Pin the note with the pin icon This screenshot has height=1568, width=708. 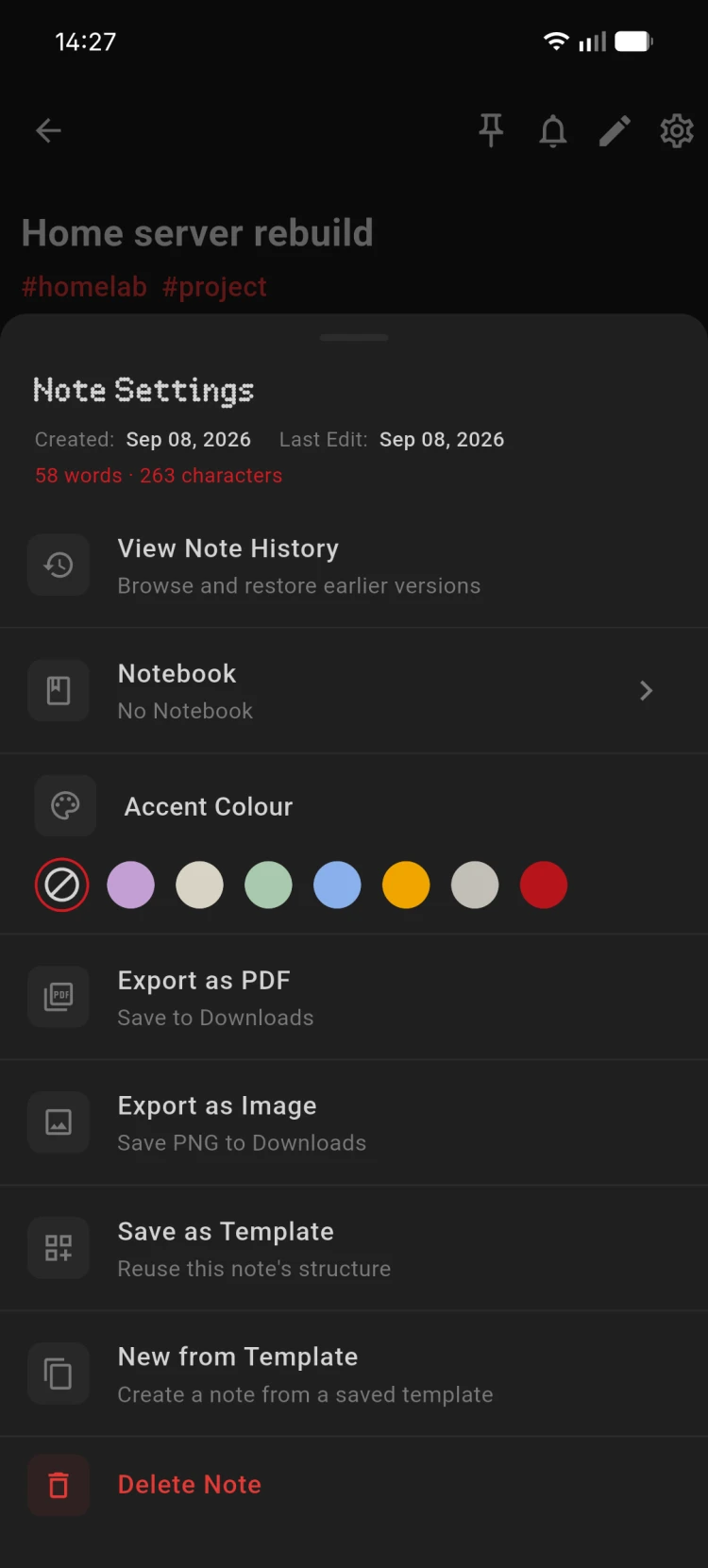(x=491, y=130)
